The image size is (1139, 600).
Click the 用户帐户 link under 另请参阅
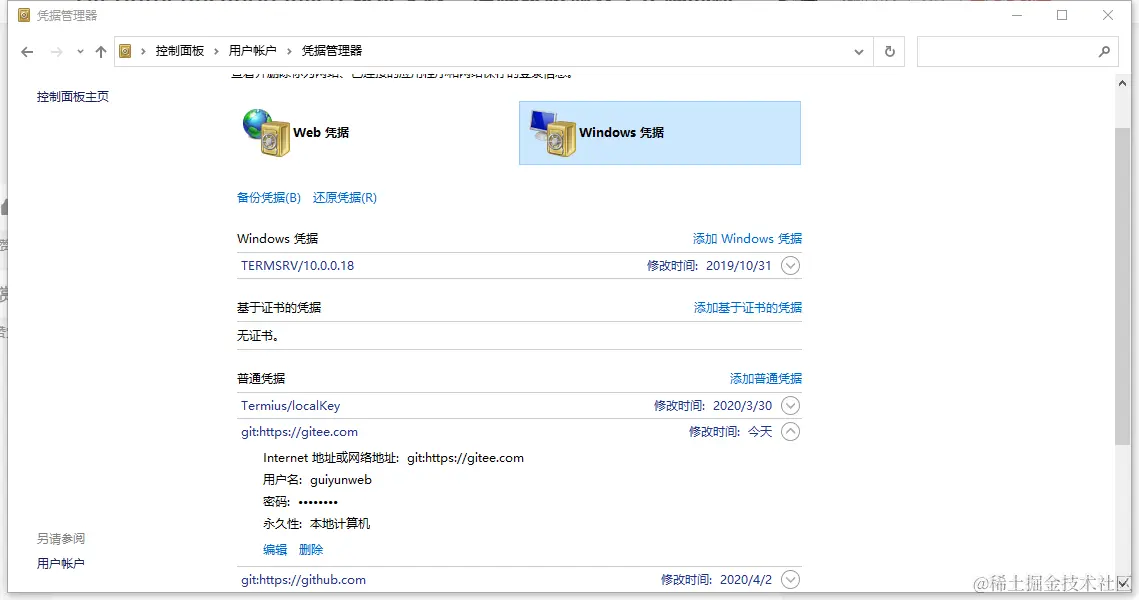pyautogui.click(x=60, y=564)
